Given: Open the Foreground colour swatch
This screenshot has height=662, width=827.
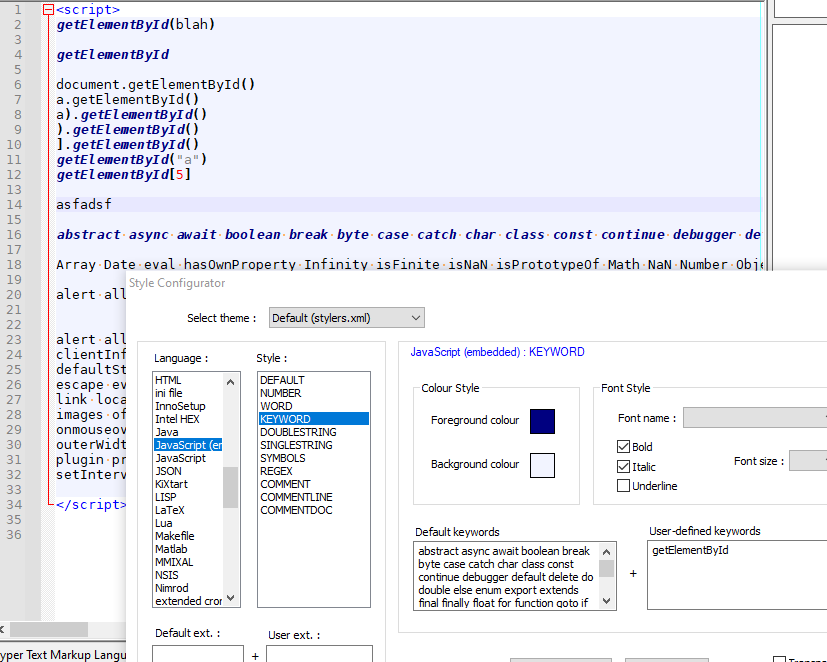Looking at the screenshot, I should 542,421.
